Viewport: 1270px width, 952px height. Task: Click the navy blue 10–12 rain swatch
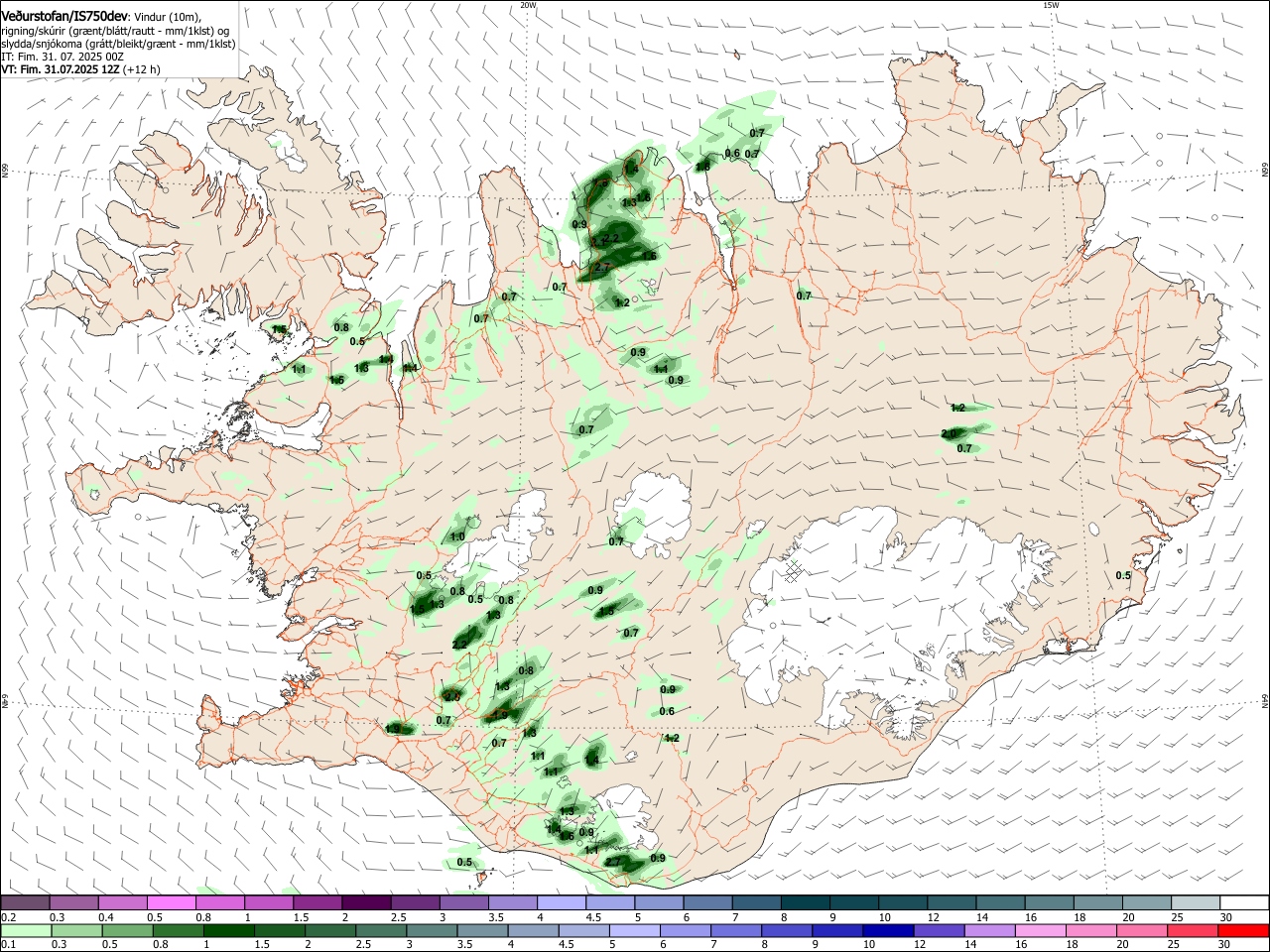[887, 931]
